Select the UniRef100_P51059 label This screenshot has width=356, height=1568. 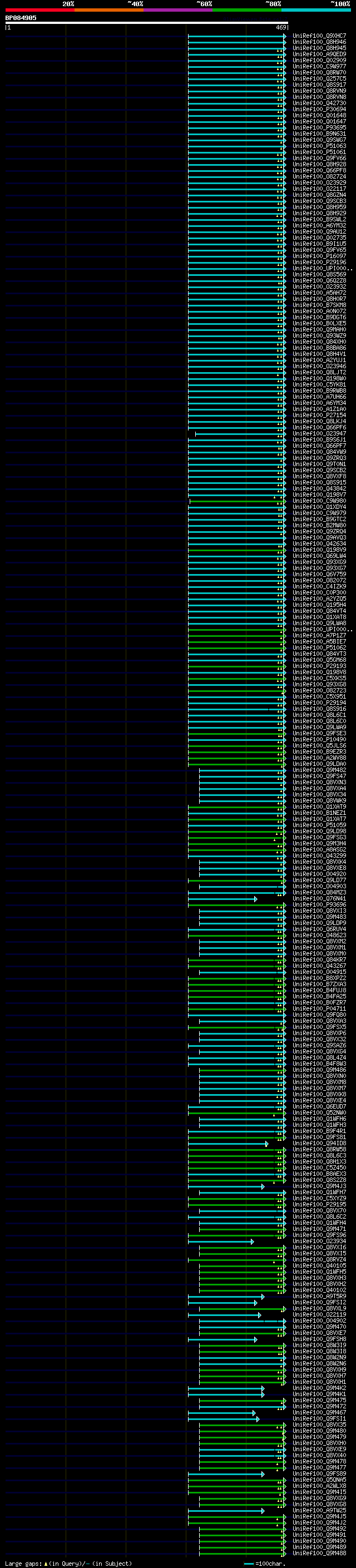(319, 825)
